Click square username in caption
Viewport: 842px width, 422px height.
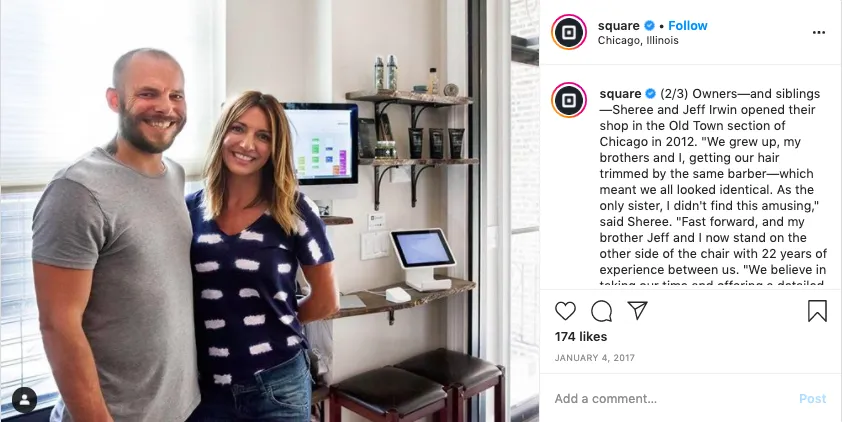coord(620,93)
